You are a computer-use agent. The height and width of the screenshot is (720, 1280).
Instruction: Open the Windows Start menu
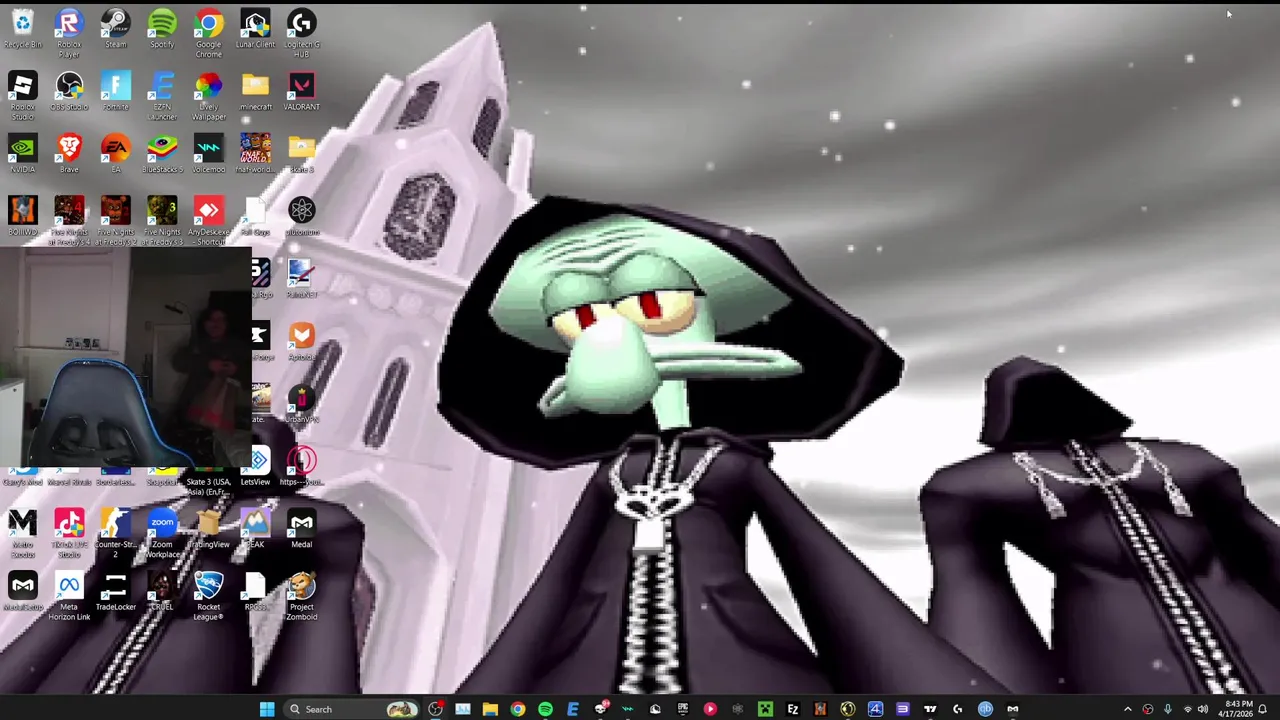[x=267, y=709]
